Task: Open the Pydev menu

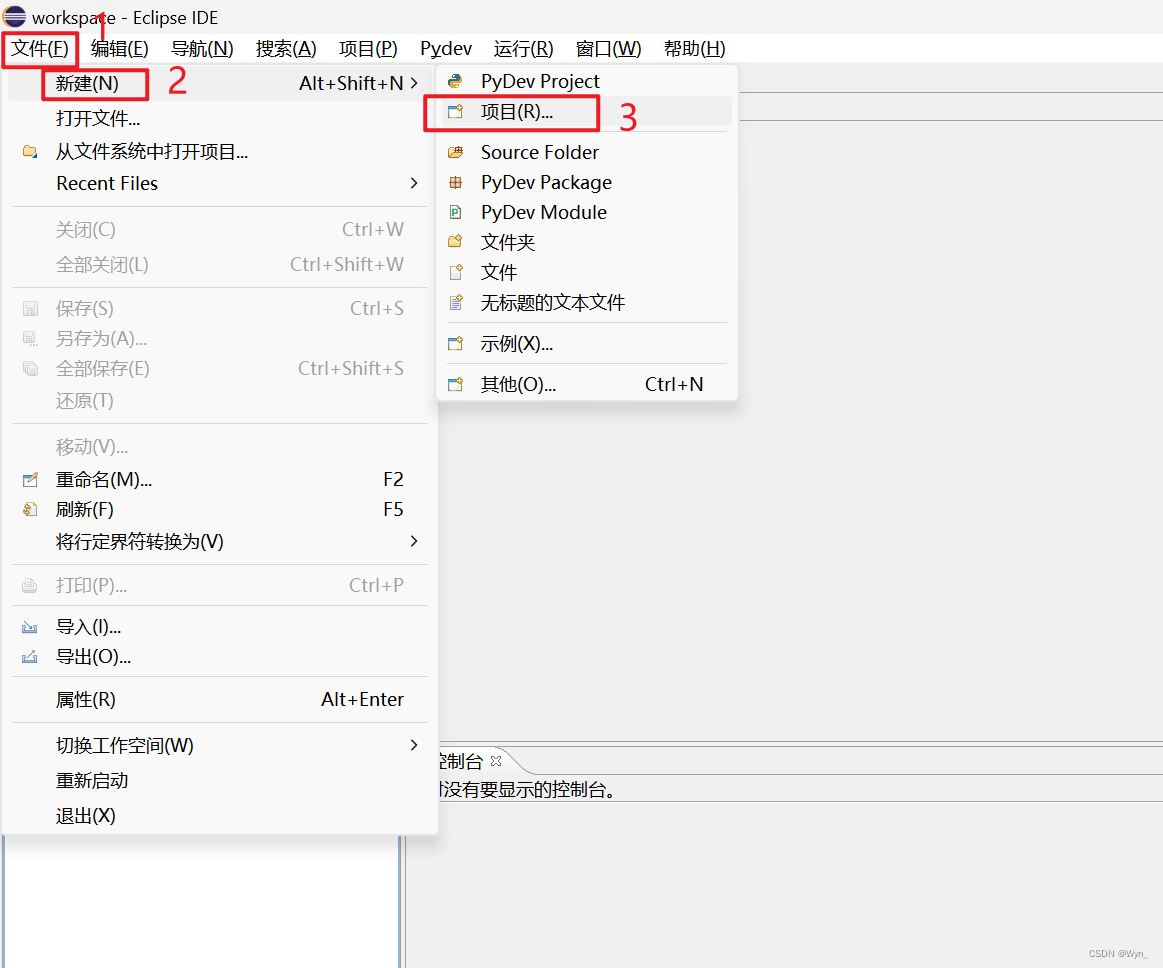Action: 446,49
